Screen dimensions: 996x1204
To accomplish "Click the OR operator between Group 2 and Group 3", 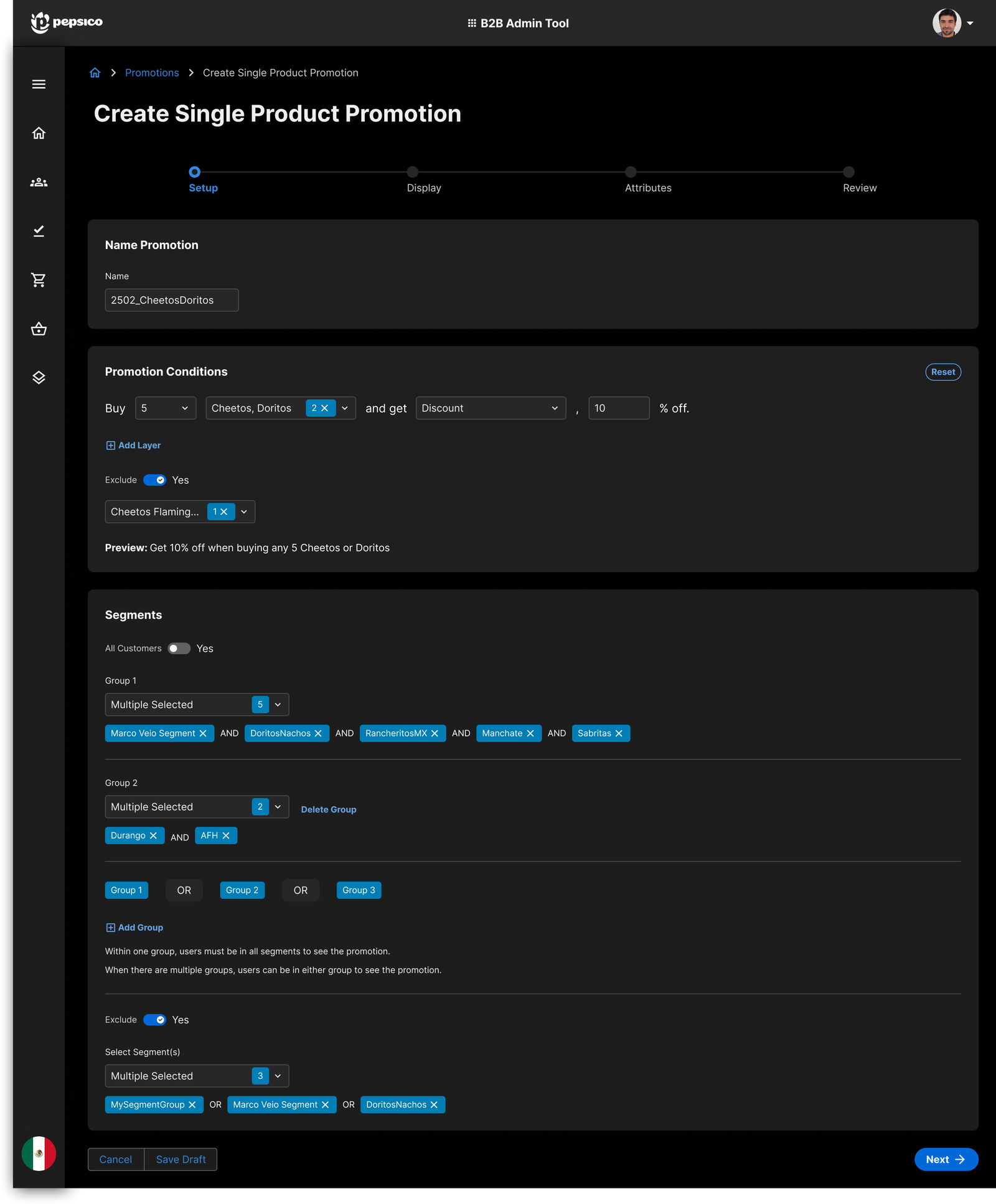I will coord(301,890).
